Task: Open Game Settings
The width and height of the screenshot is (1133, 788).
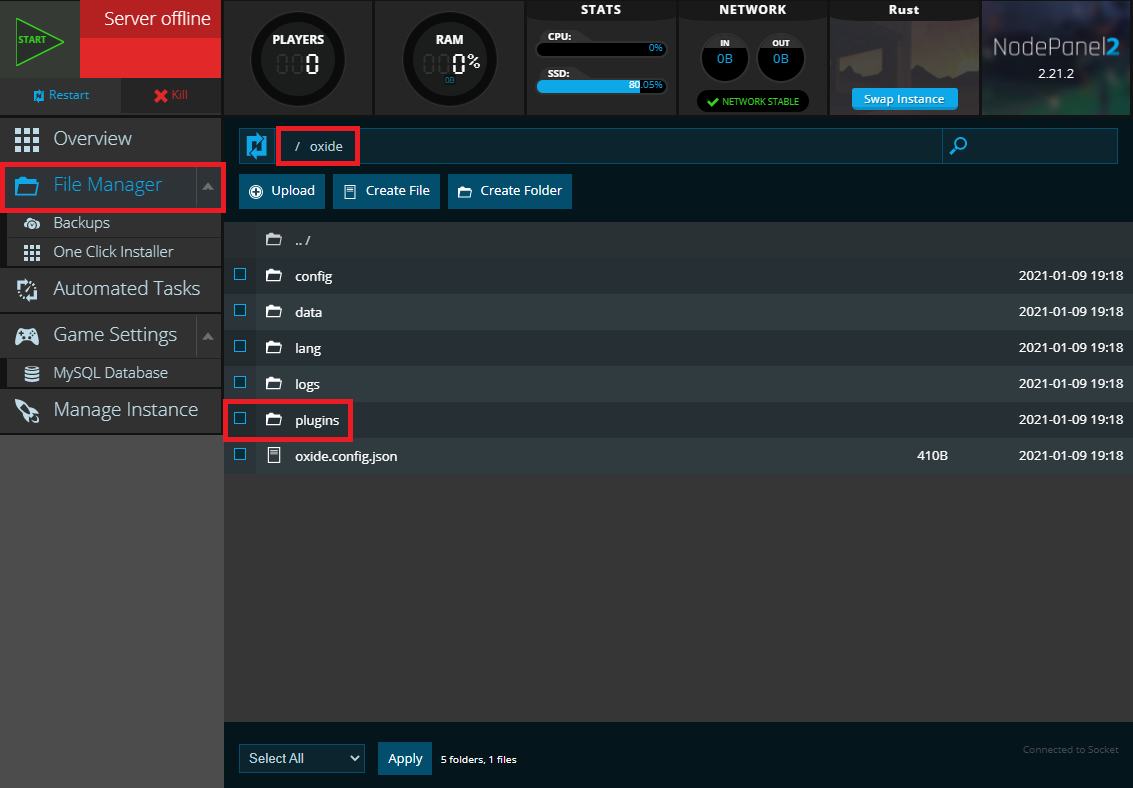Action: click(98, 335)
